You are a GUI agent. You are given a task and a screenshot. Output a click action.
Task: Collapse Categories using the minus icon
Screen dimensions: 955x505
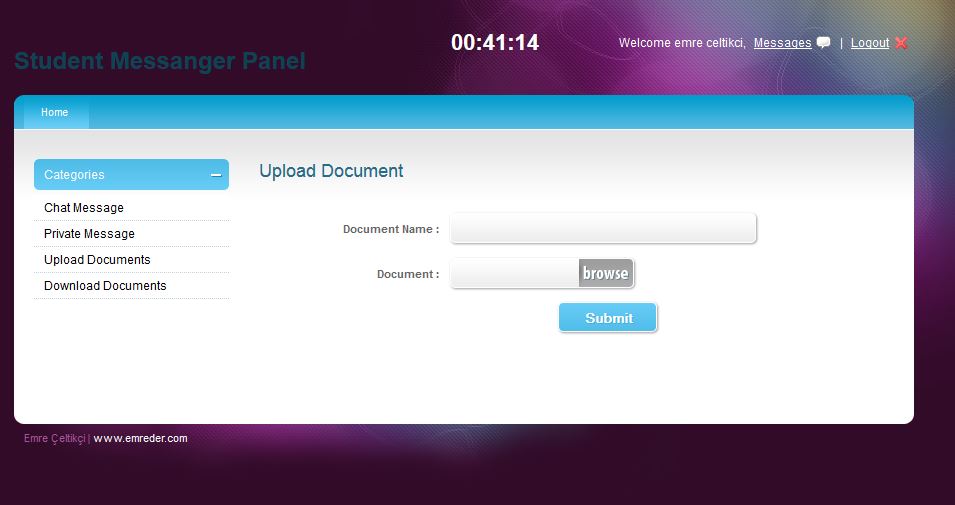point(216,175)
